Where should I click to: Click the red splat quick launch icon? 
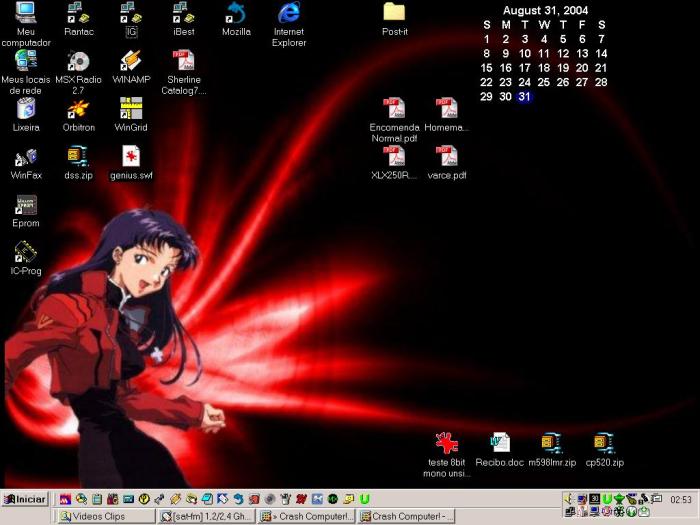click(x=301, y=499)
